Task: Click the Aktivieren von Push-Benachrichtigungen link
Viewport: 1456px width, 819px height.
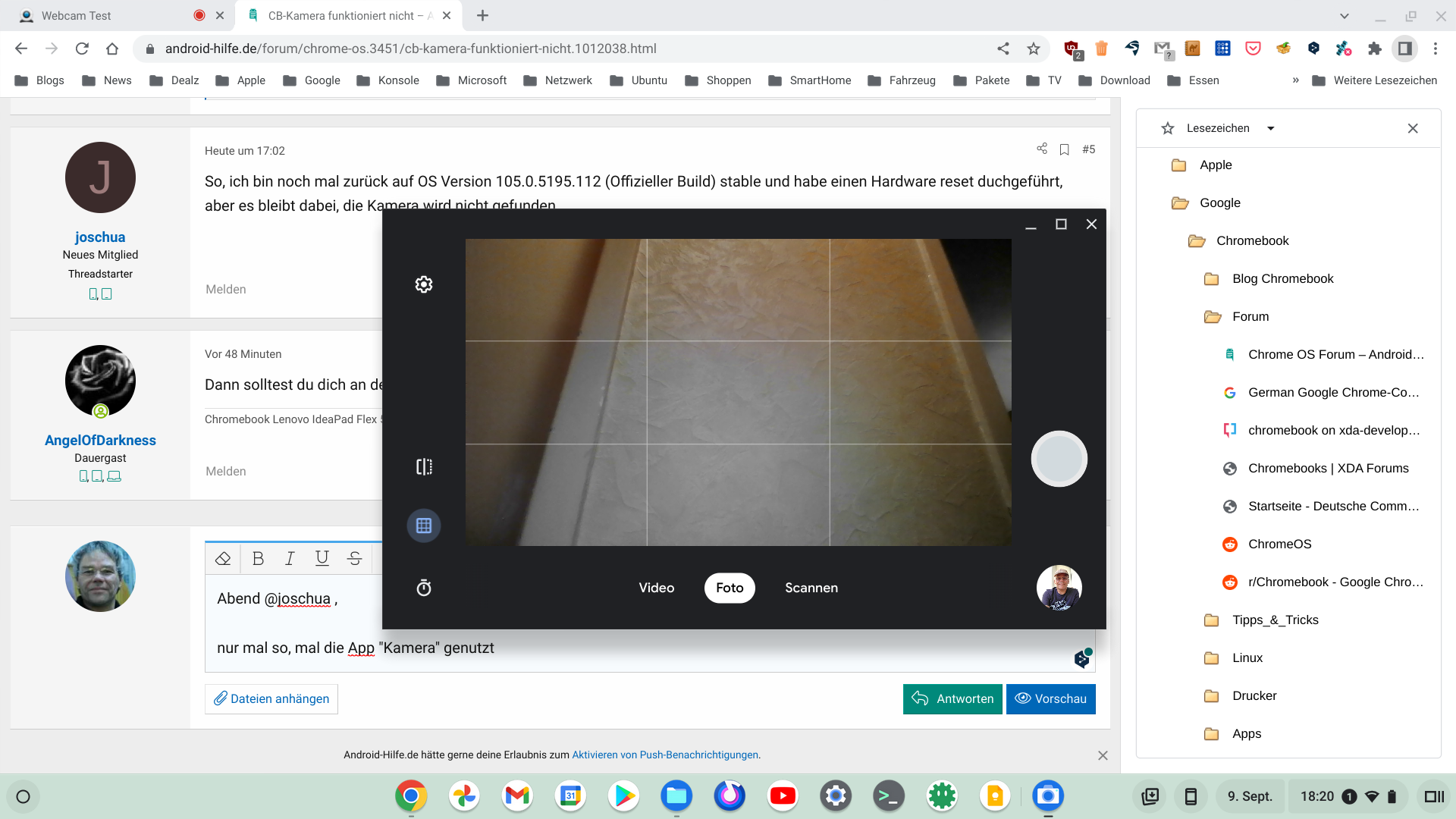Action: [x=665, y=755]
